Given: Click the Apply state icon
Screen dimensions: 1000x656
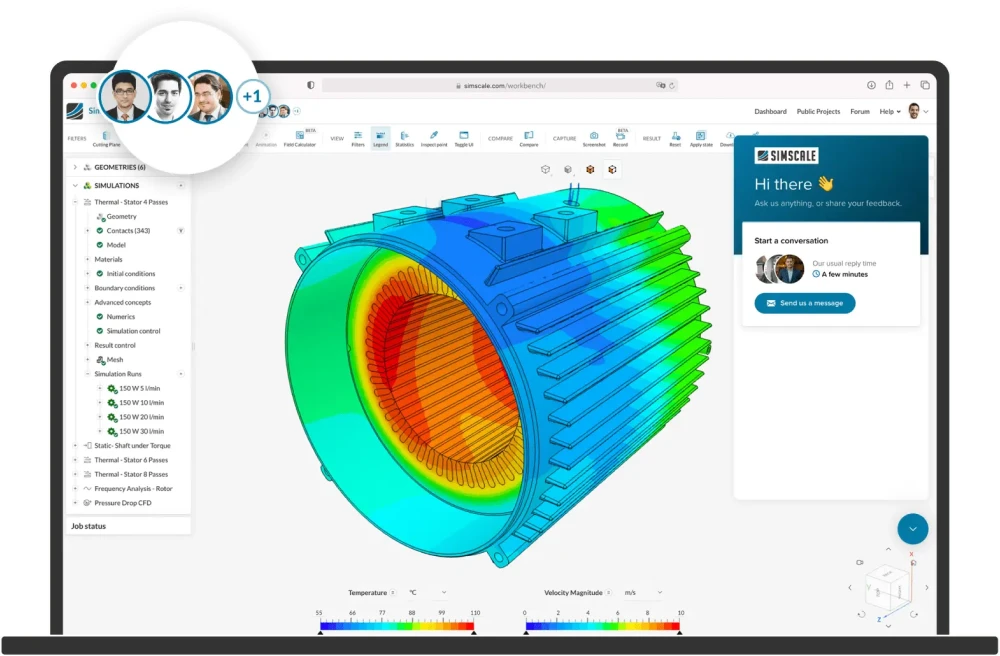Looking at the screenshot, I should pyautogui.click(x=701, y=135).
